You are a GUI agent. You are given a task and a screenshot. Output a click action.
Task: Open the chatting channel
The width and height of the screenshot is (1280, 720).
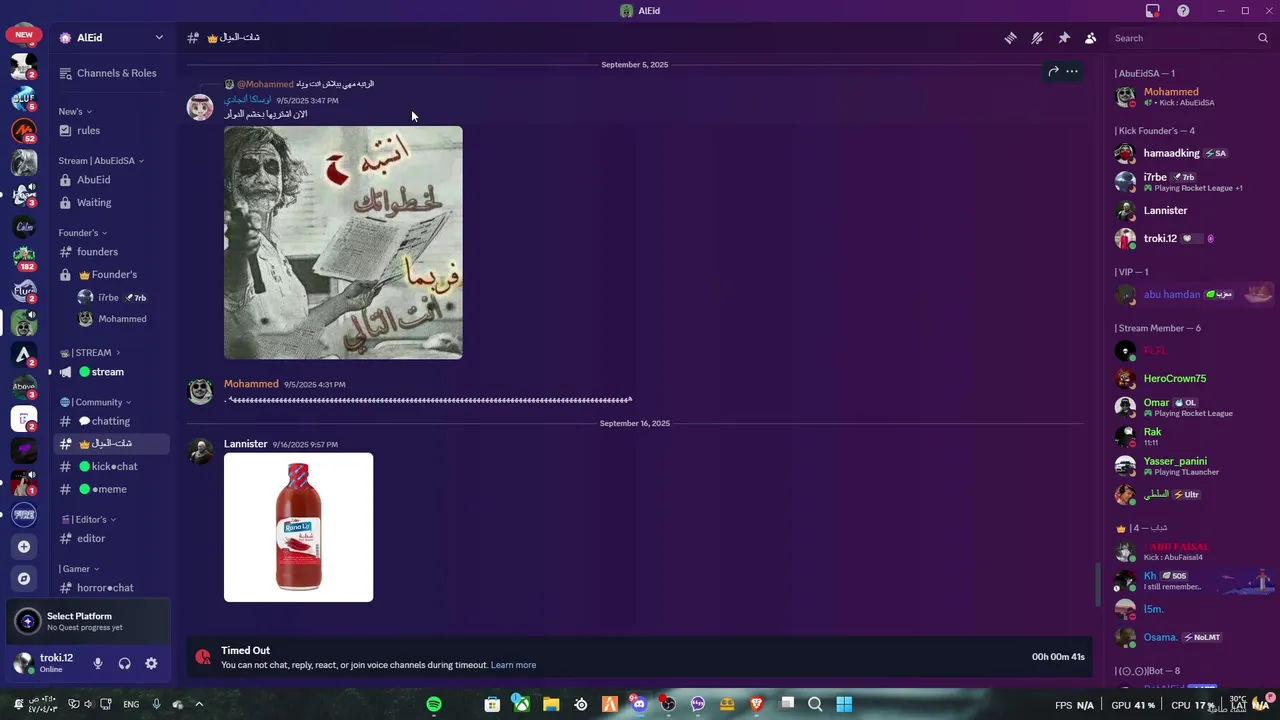[x=111, y=421]
